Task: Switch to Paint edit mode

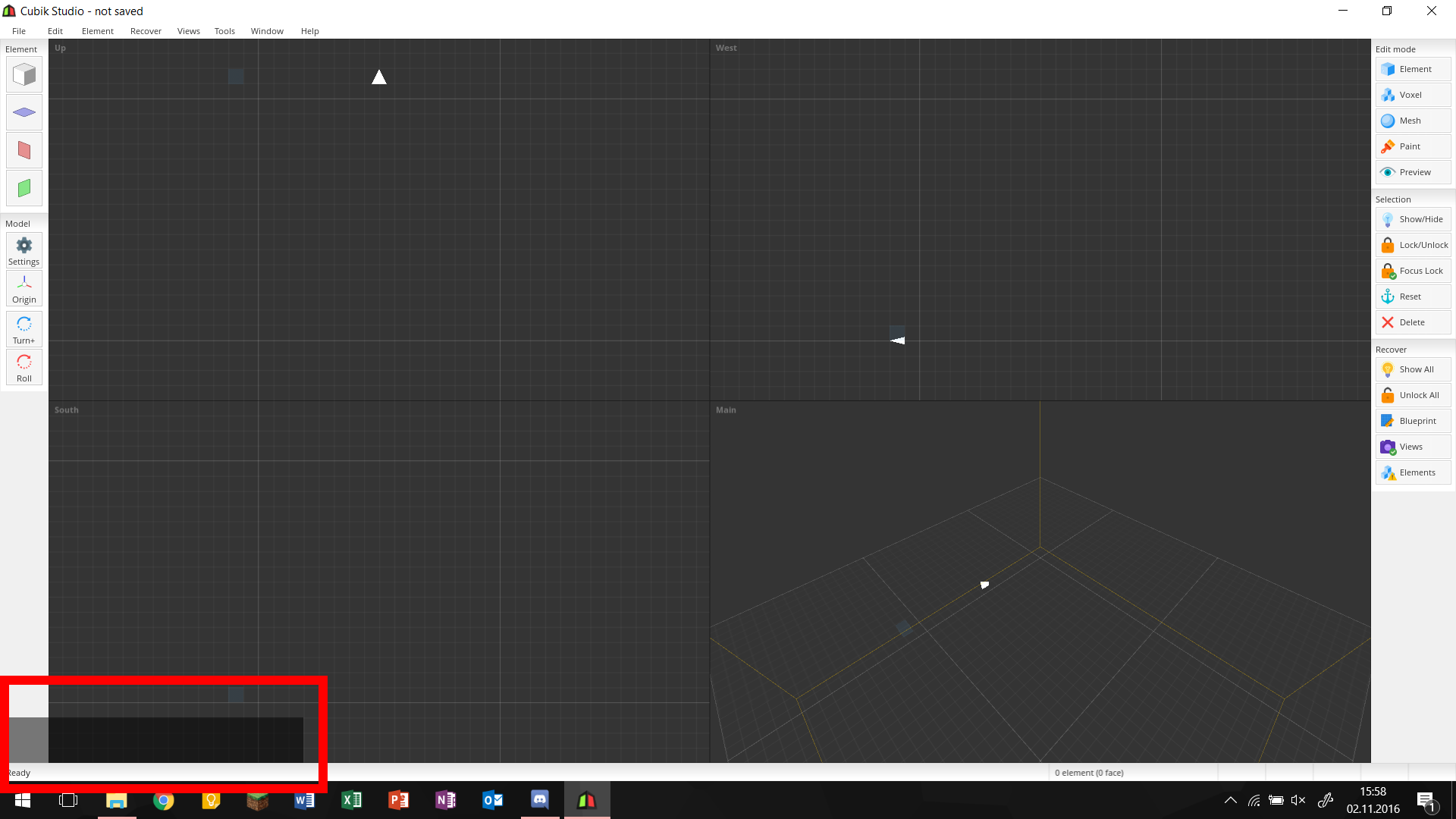Action: coord(1413,146)
